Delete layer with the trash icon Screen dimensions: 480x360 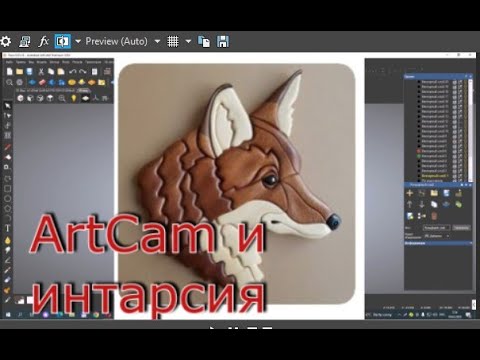click(x=434, y=216)
